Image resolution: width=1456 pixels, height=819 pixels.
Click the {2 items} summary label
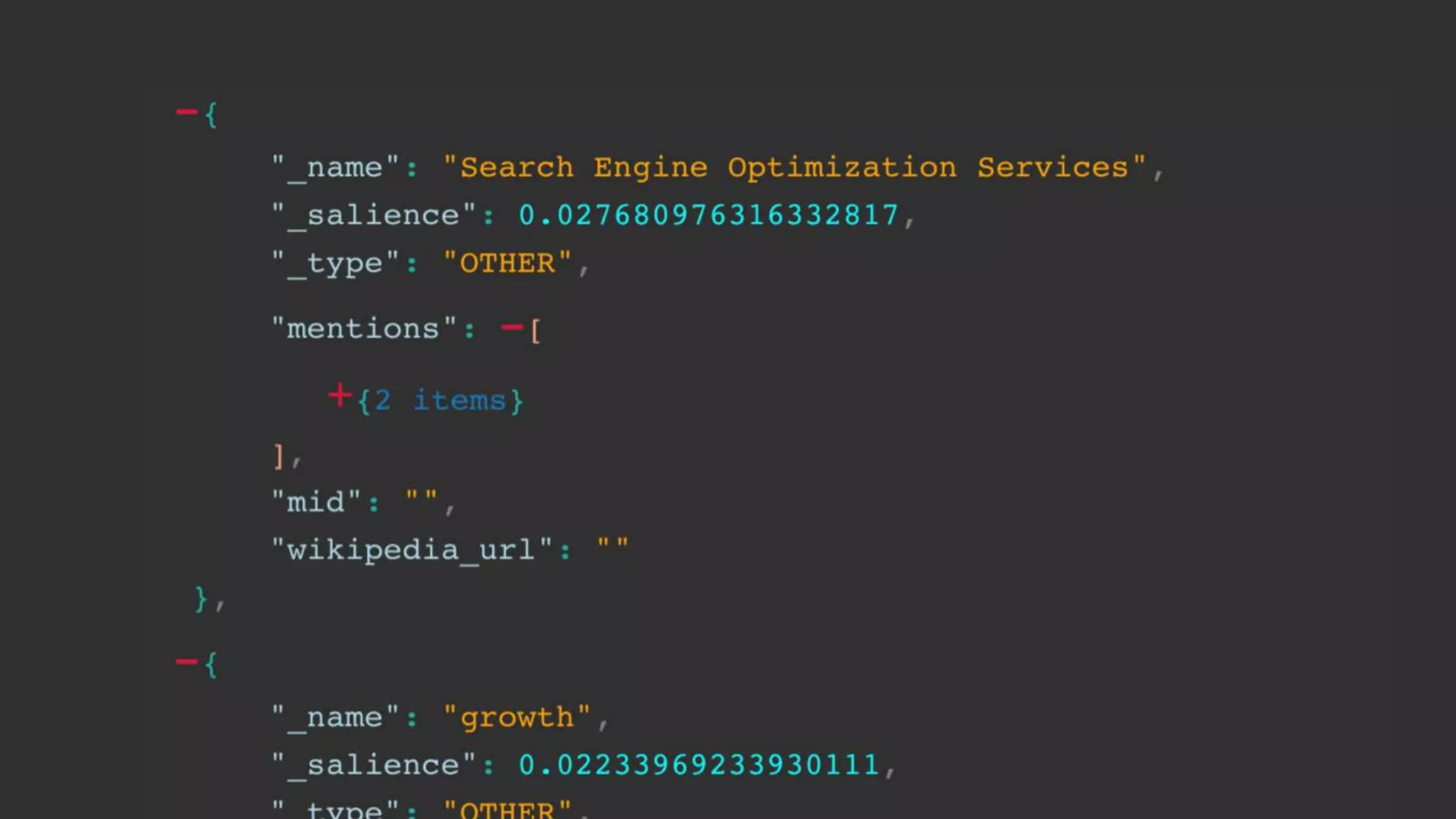[441, 401]
